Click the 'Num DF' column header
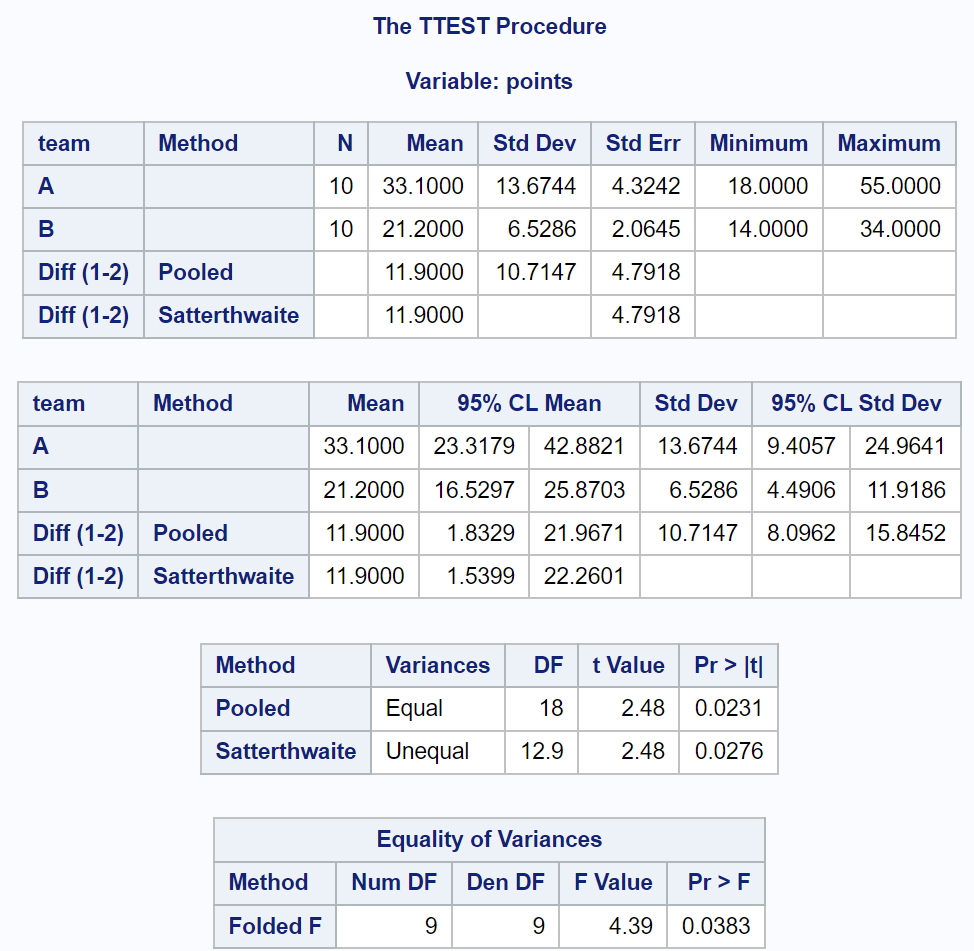This screenshot has height=951, width=974. (x=394, y=882)
